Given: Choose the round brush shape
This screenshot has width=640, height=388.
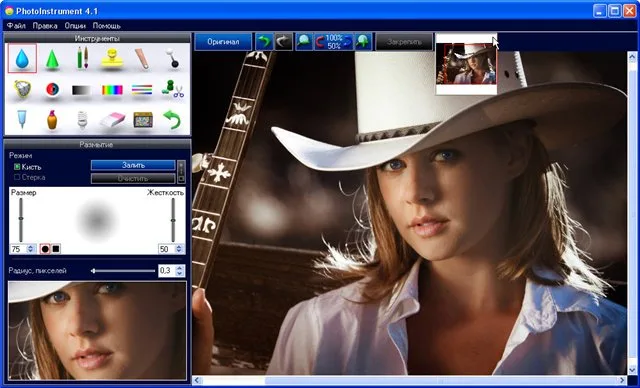Looking at the screenshot, I should (x=45, y=248).
